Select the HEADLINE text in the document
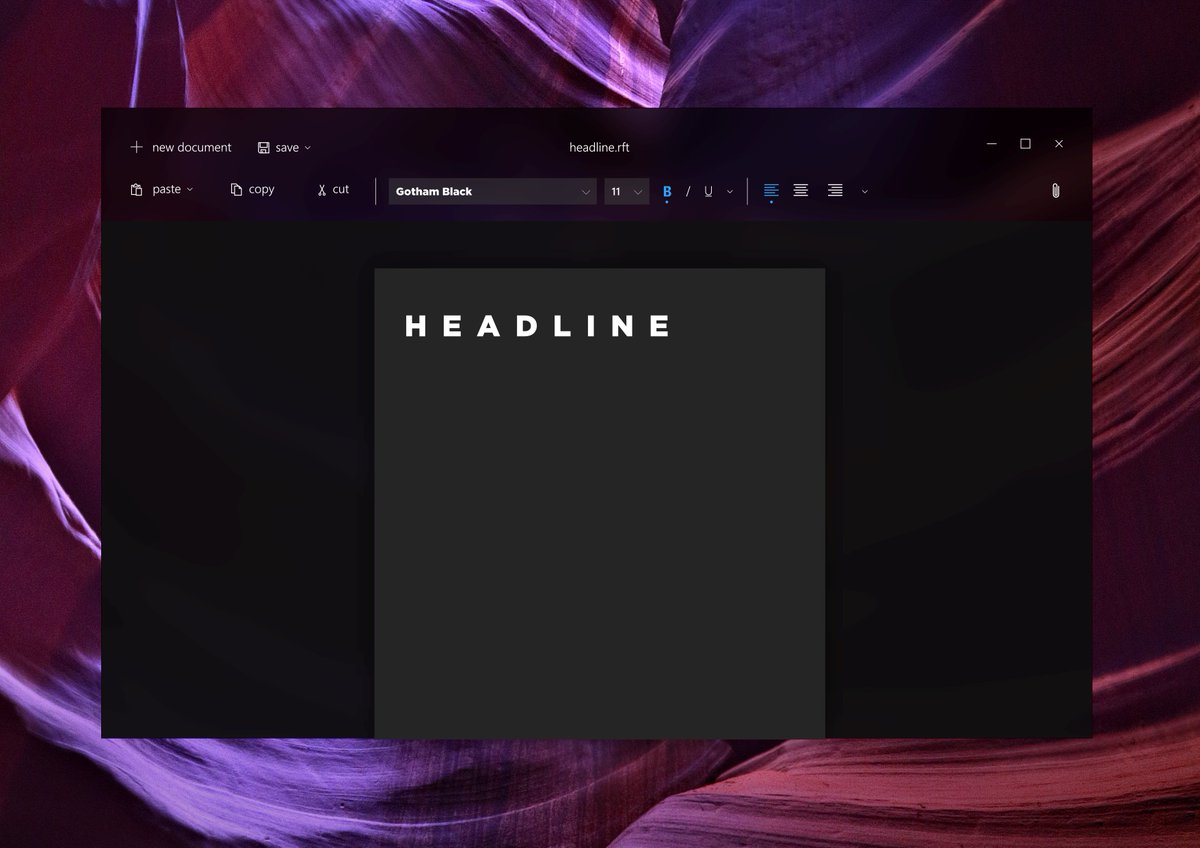This screenshot has width=1200, height=848. pyautogui.click(x=538, y=325)
